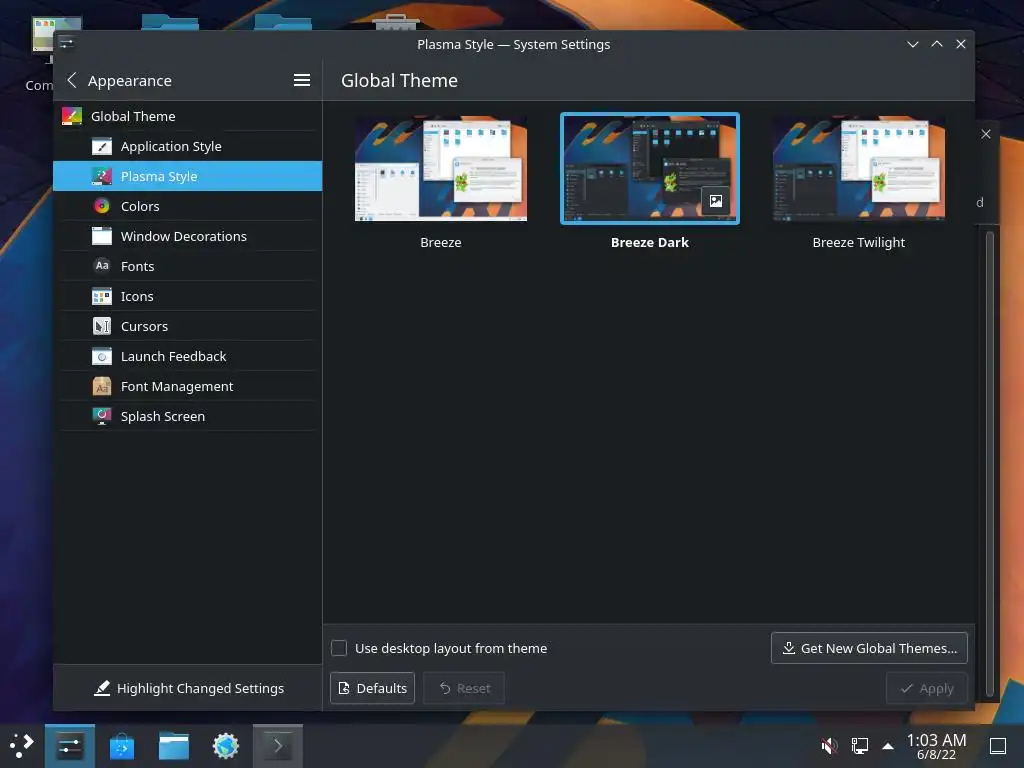The width and height of the screenshot is (1024, 768).
Task: Open the application launcher in taskbar
Action: tap(22, 745)
